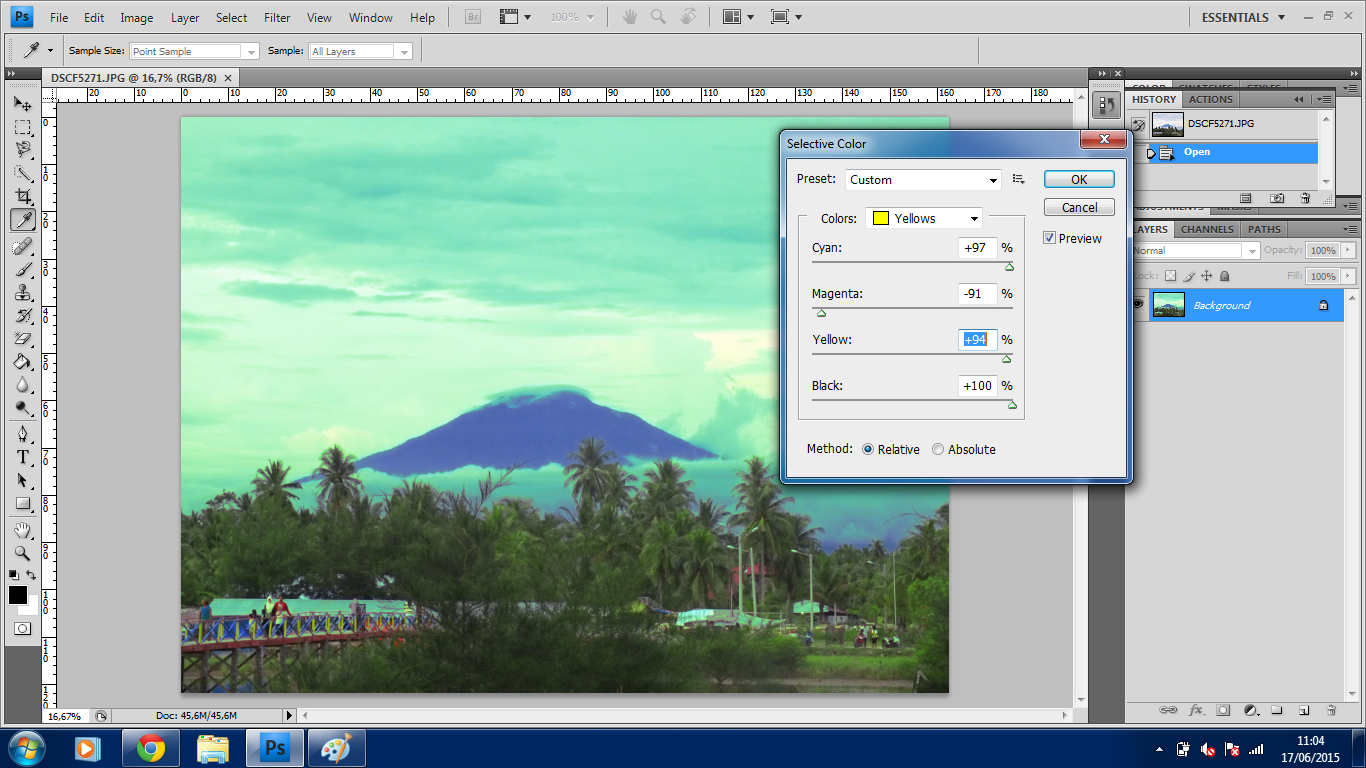Switch to the Channels tab

pos(1206,229)
